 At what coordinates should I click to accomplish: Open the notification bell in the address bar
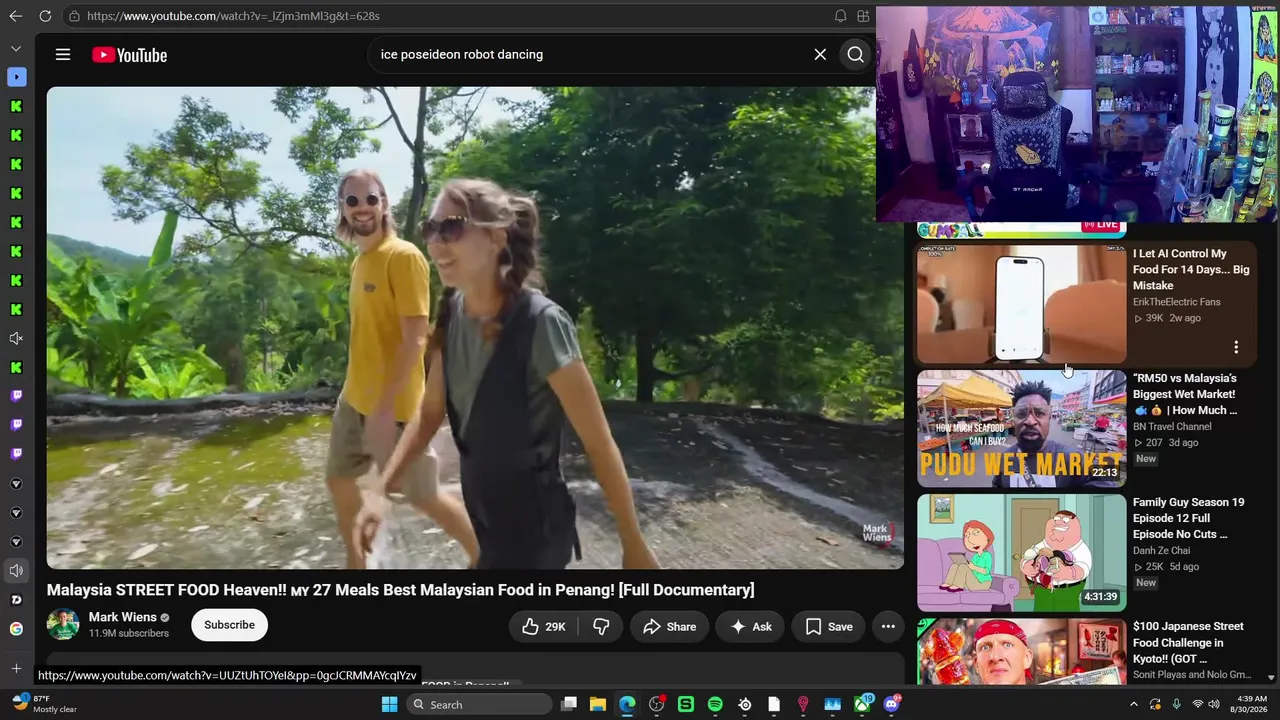coord(840,16)
